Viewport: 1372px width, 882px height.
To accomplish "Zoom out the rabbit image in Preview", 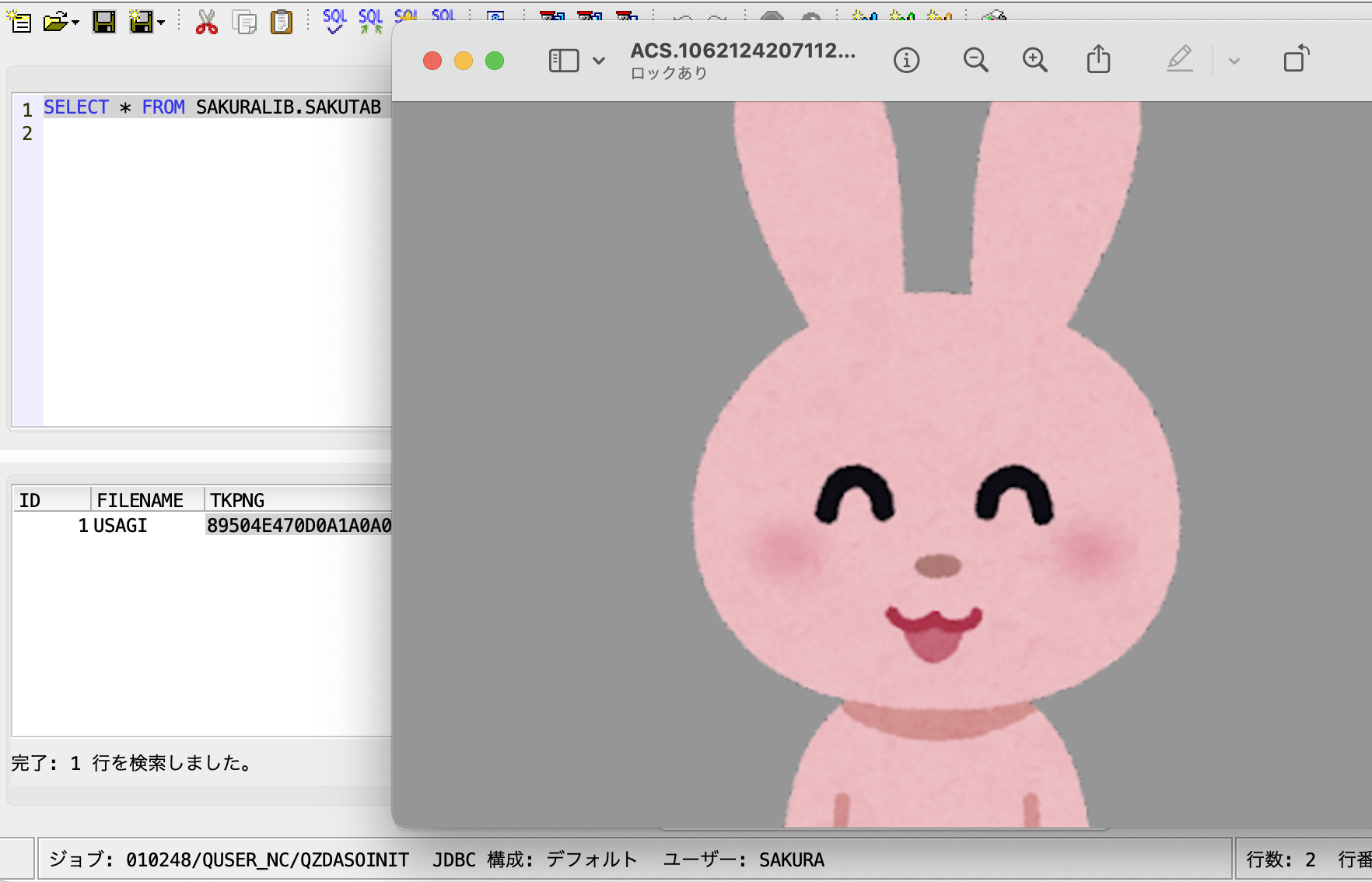I will (975, 60).
